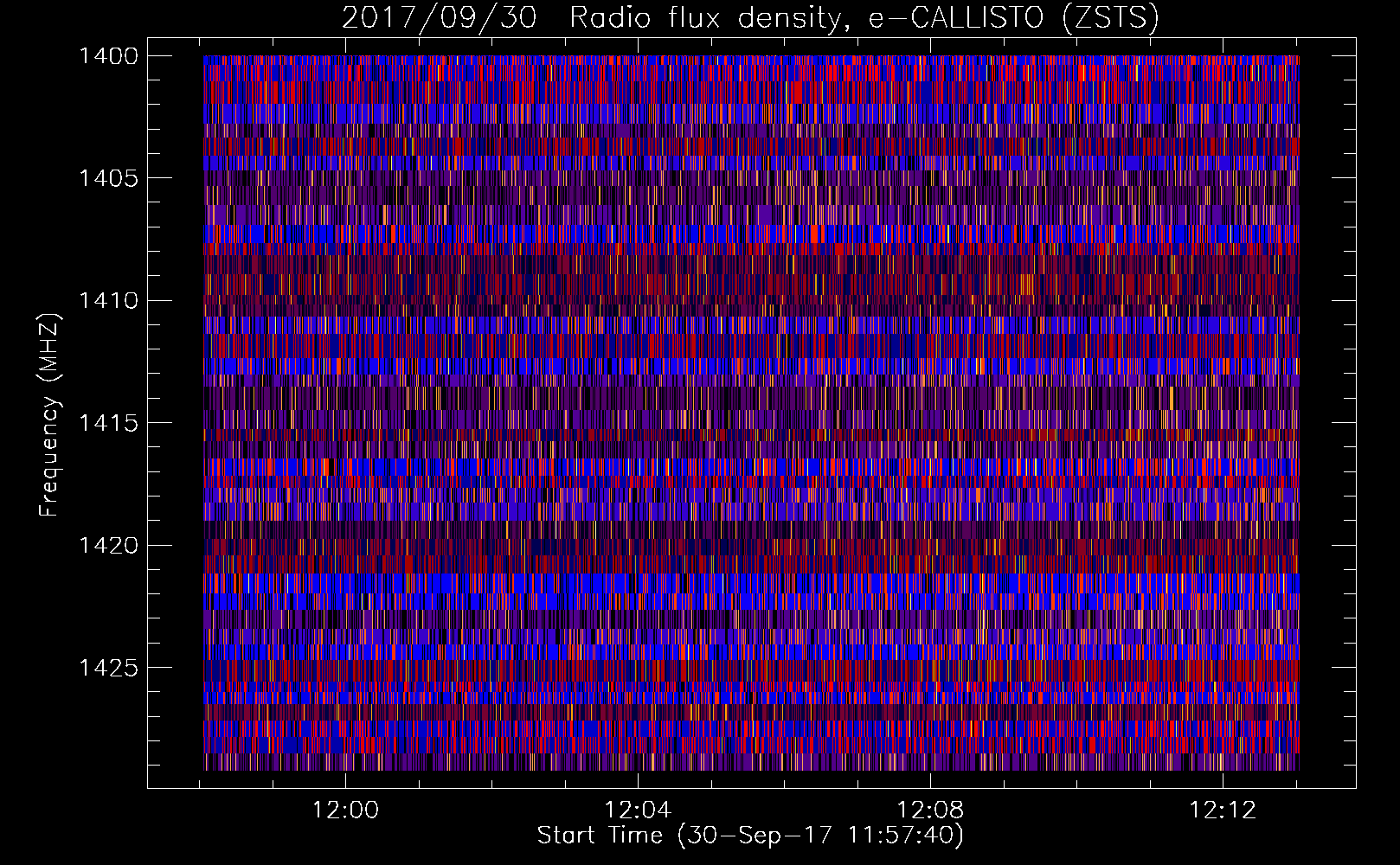This screenshot has height=865, width=1400.
Task: Click the Start Time axis label
Action: (x=750, y=836)
